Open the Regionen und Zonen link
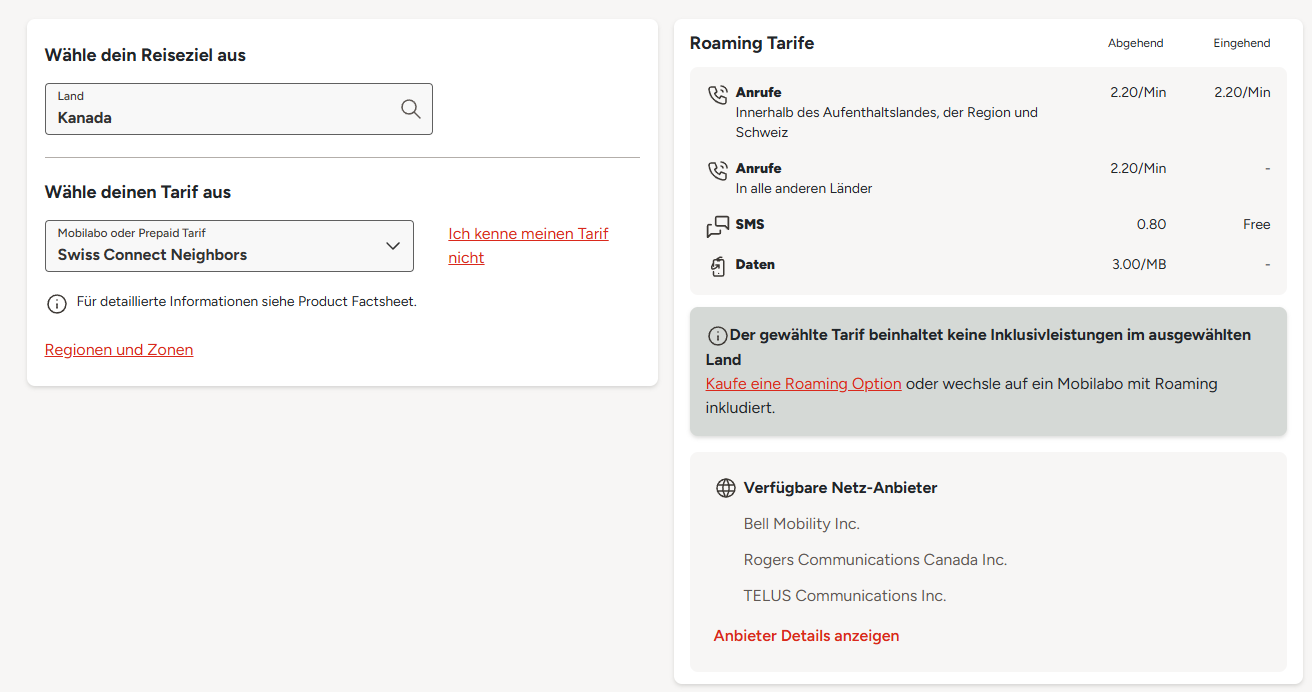Viewport: 1312px width, 692px height. coord(119,350)
